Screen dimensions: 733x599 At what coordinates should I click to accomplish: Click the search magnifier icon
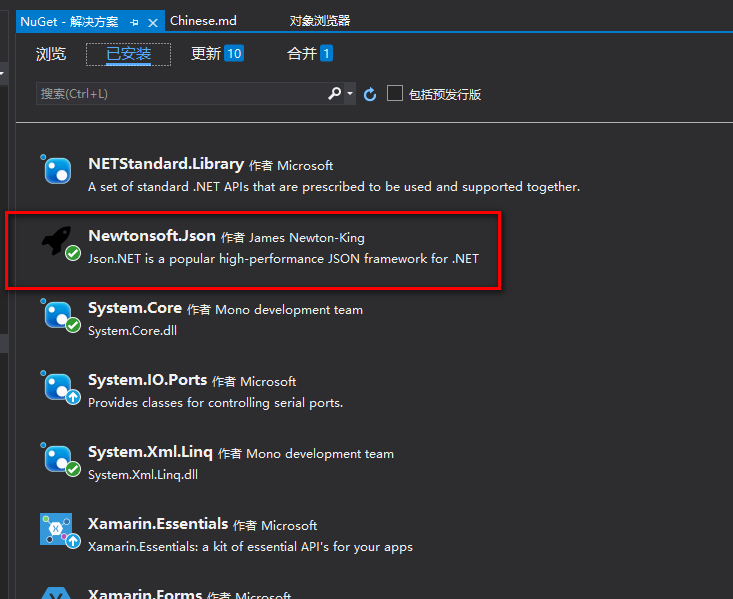[334, 93]
